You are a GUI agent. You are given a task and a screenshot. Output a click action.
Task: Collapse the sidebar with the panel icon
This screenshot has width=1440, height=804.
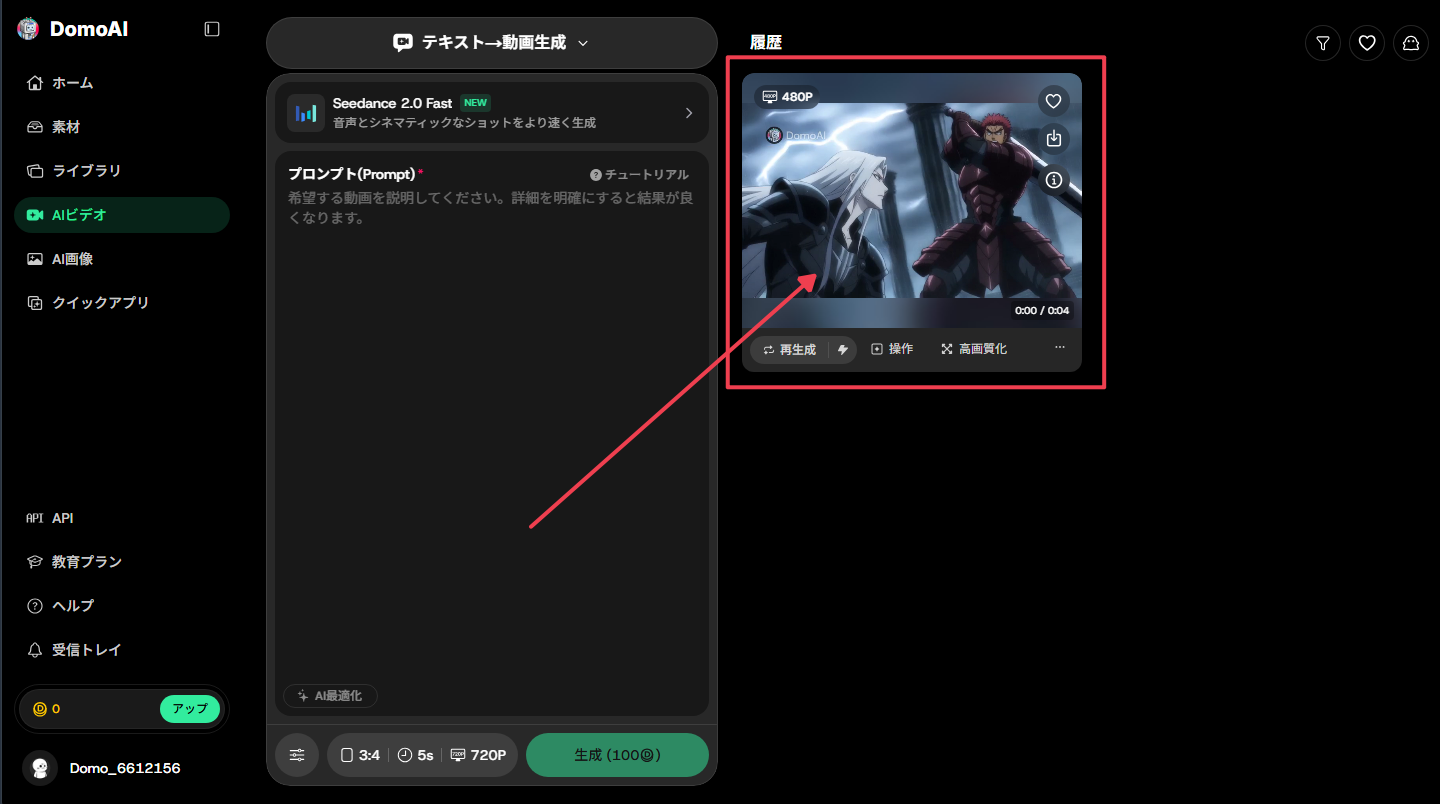pos(212,29)
